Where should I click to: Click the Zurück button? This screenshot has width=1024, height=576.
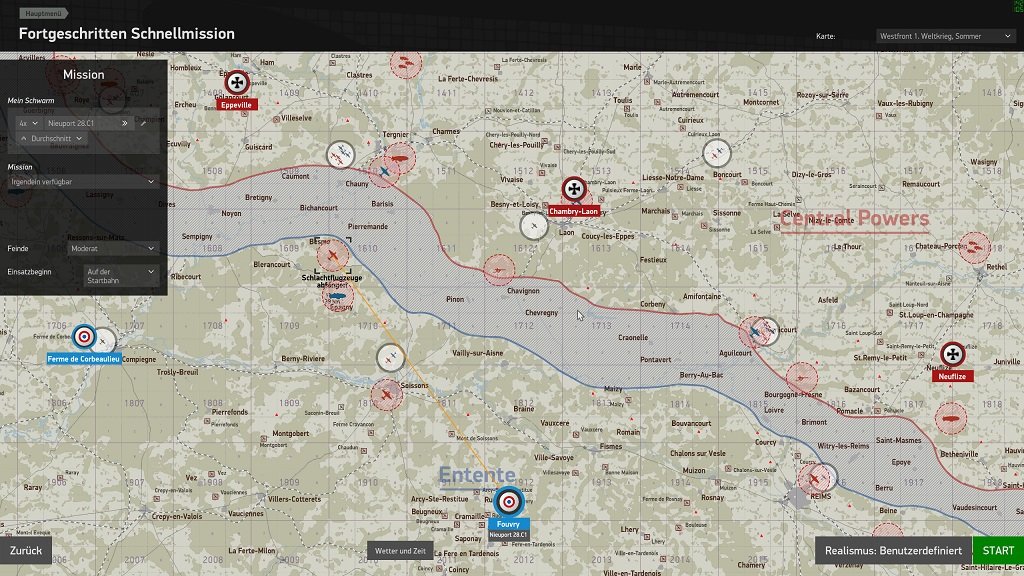[x=26, y=551]
